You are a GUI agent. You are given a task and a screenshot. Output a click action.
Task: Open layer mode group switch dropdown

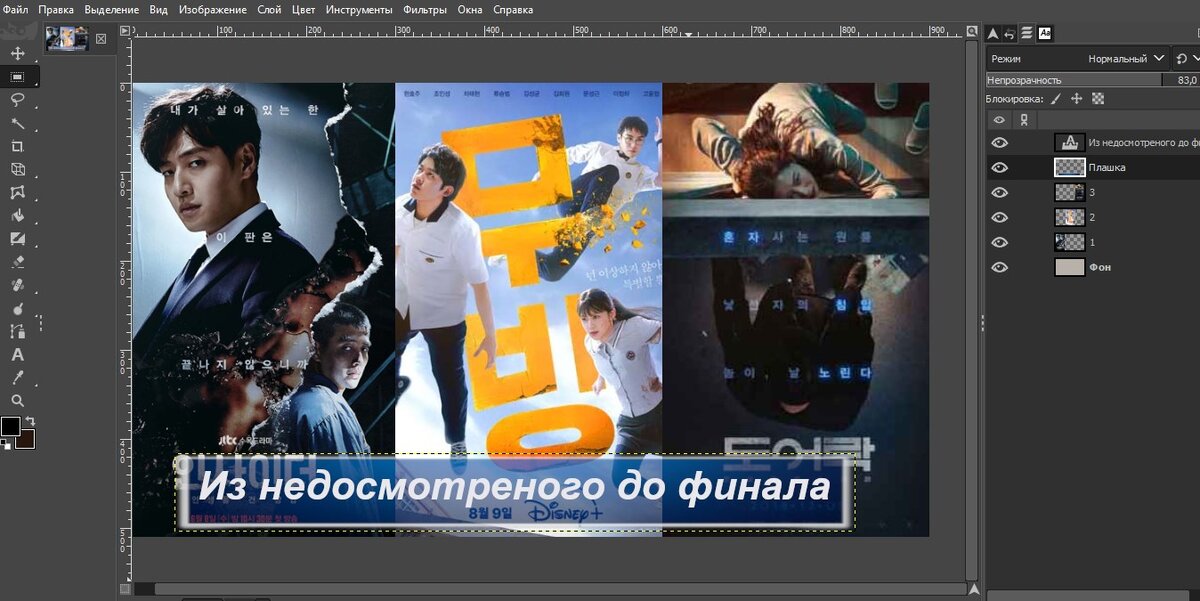click(x=1187, y=59)
